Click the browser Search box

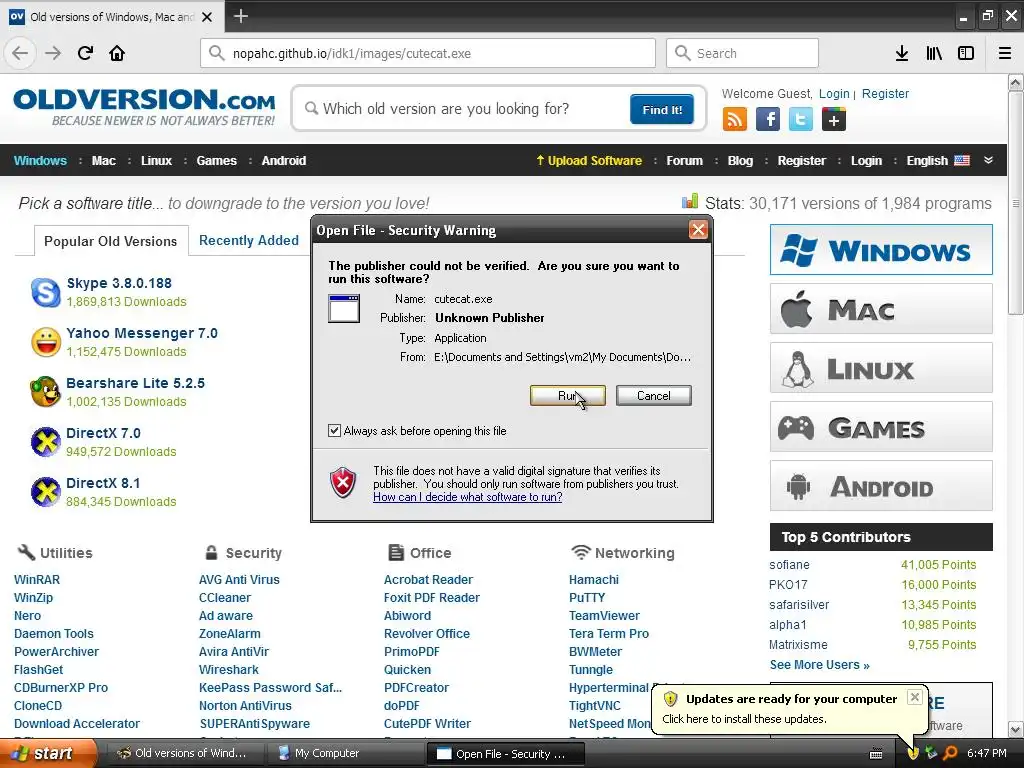[742, 53]
